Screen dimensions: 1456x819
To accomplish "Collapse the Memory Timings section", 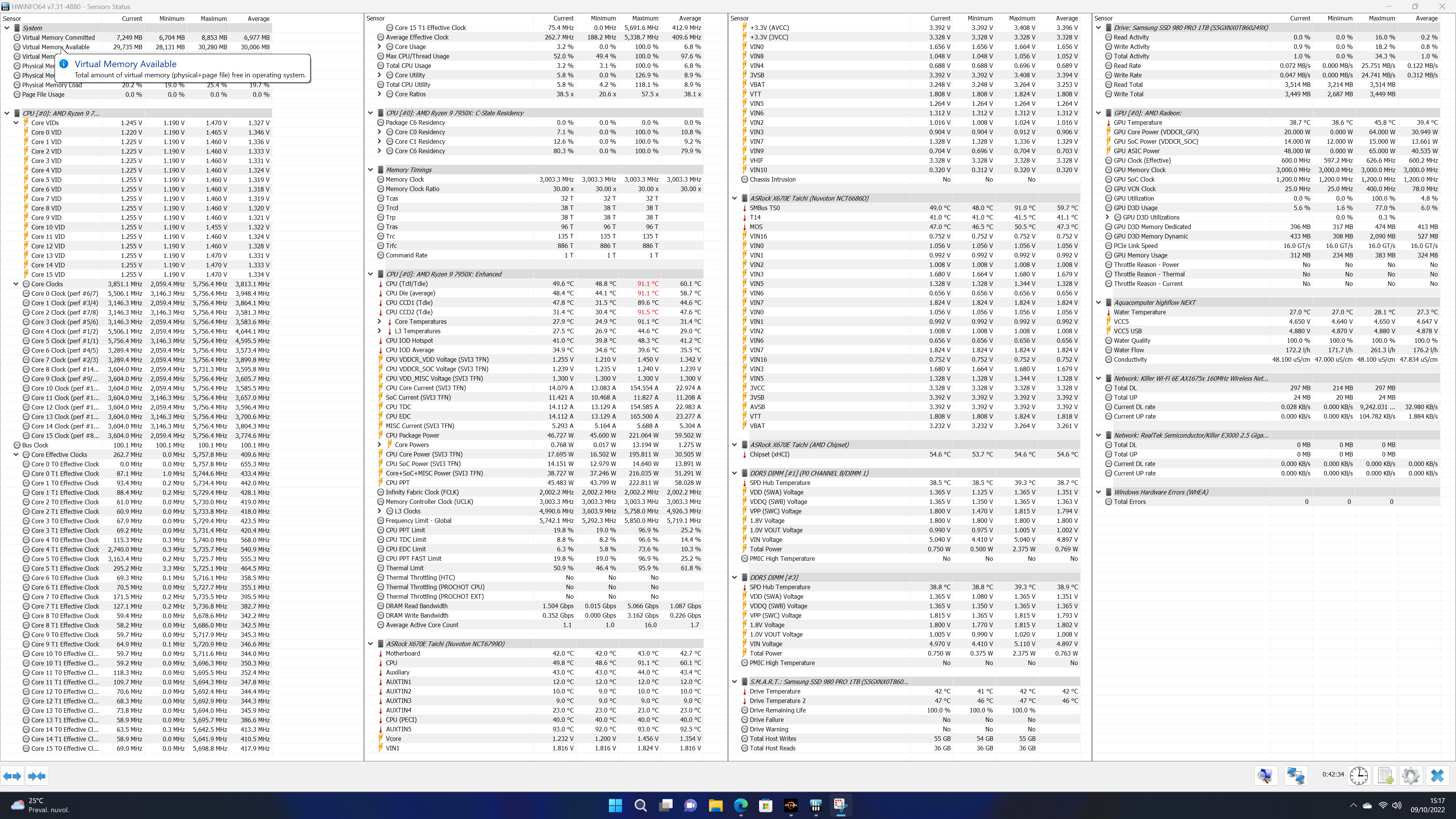I will (x=371, y=170).
